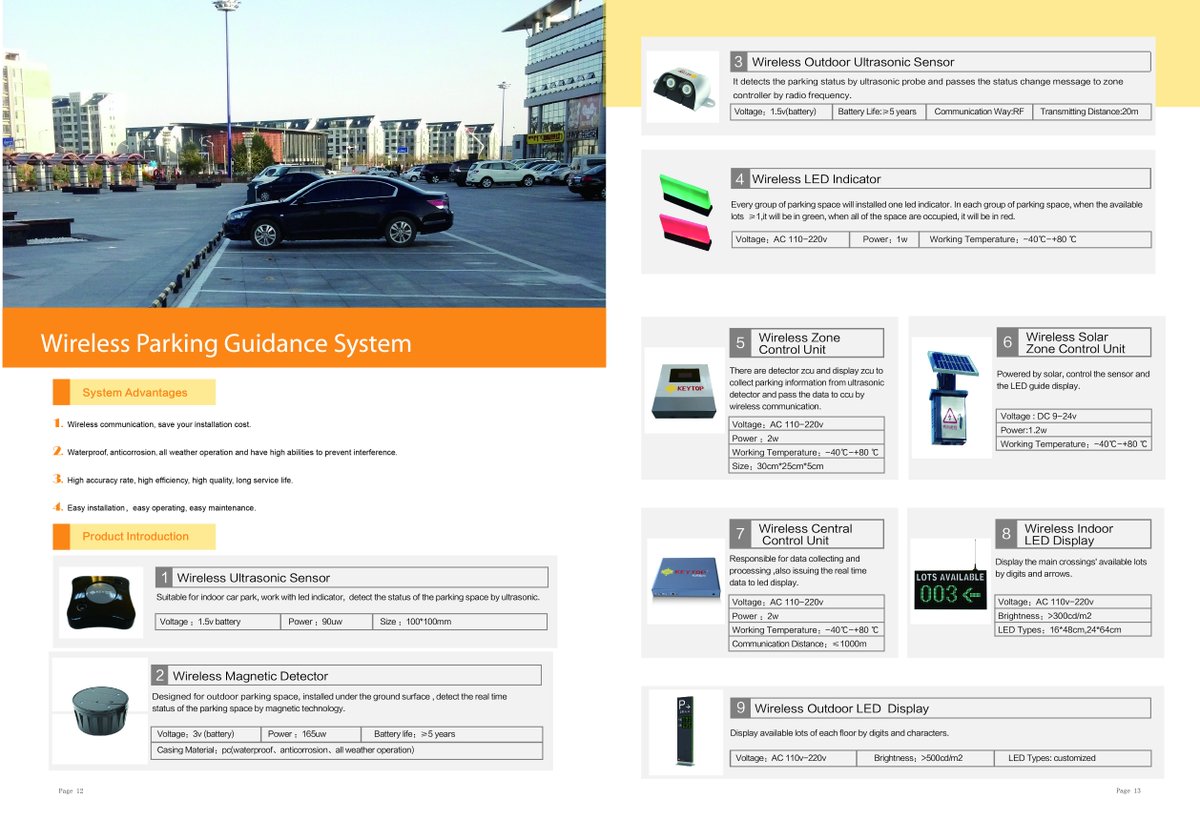Click the number 4 badge beside LED Indicator

click(x=739, y=179)
